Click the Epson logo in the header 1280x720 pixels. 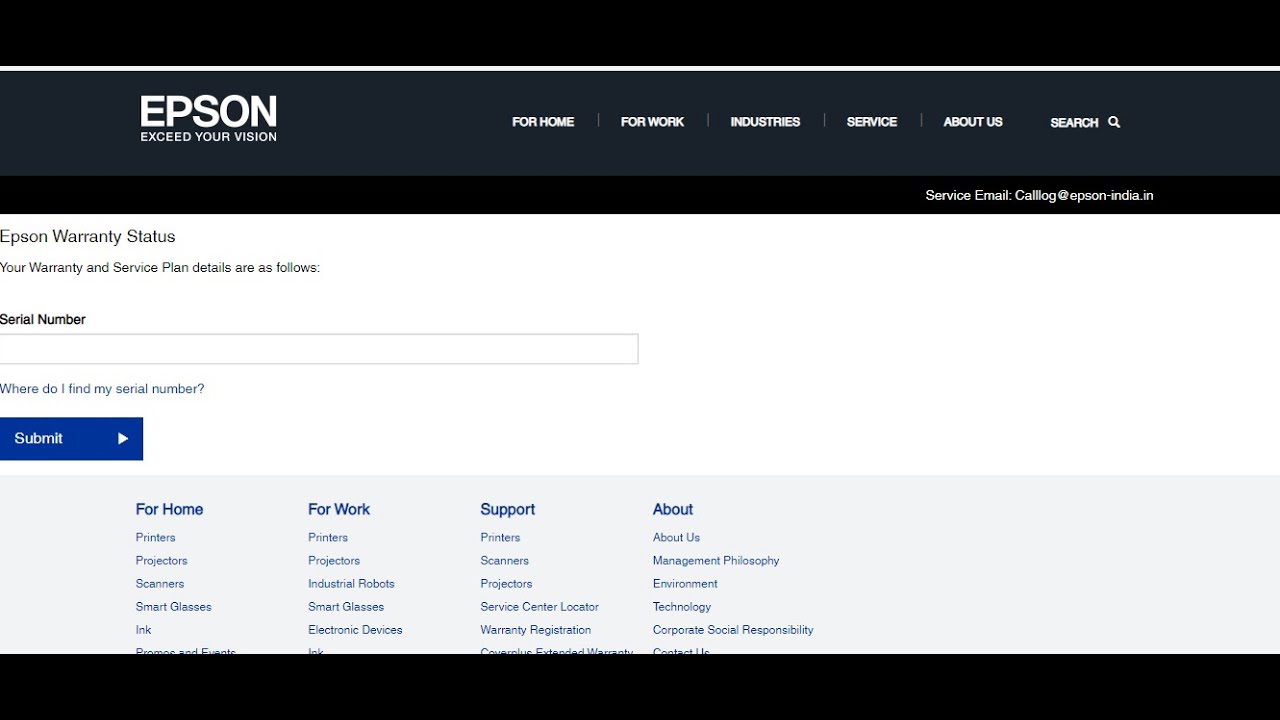click(x=208, y=119)
